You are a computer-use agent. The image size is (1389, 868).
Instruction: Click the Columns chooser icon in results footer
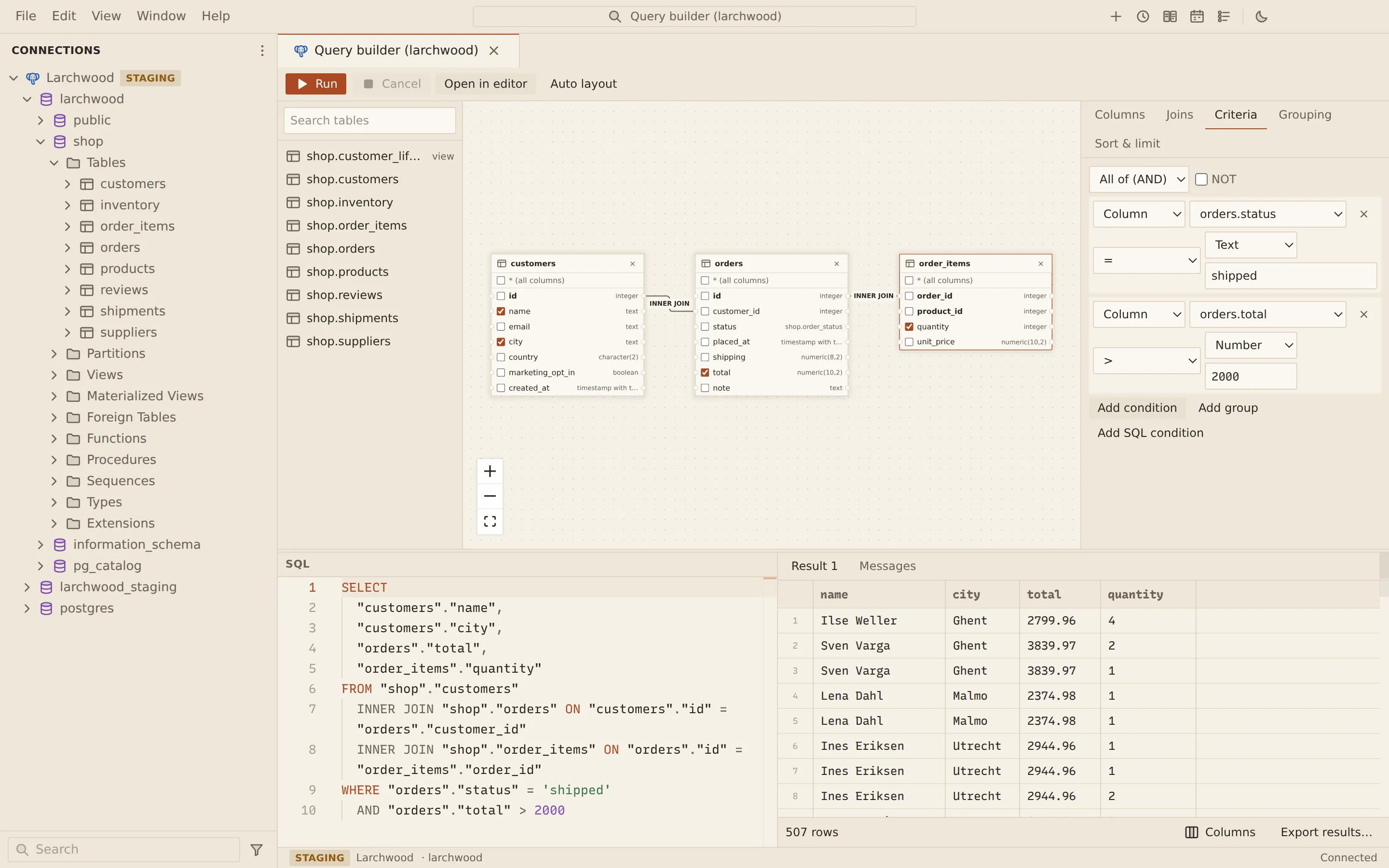(1192, 832)
